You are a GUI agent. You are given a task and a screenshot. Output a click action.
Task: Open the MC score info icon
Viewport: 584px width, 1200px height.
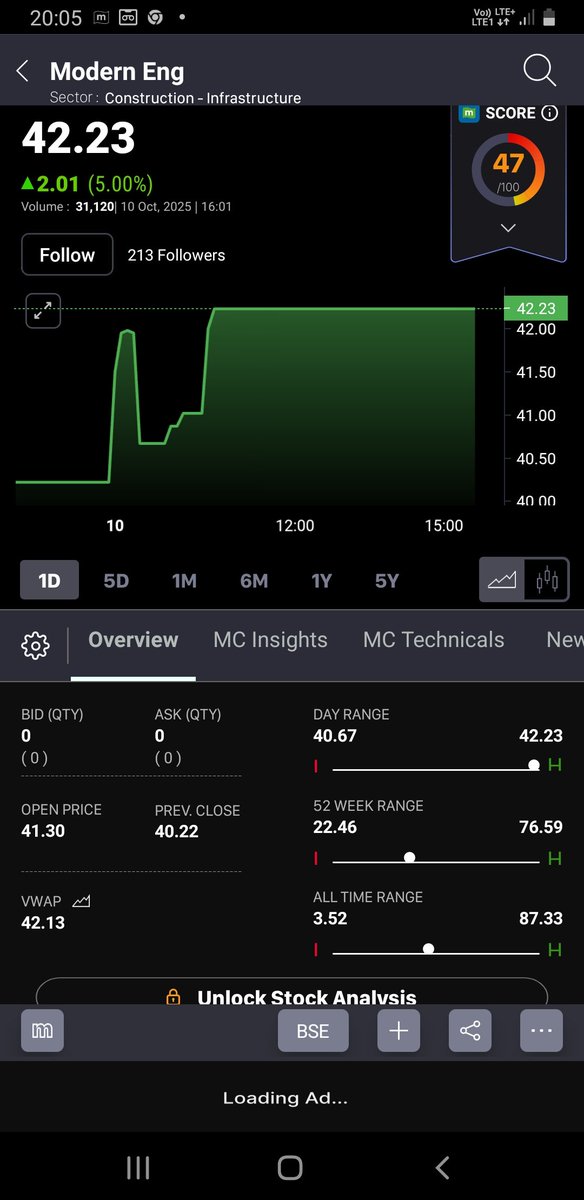tap(549, 113)
